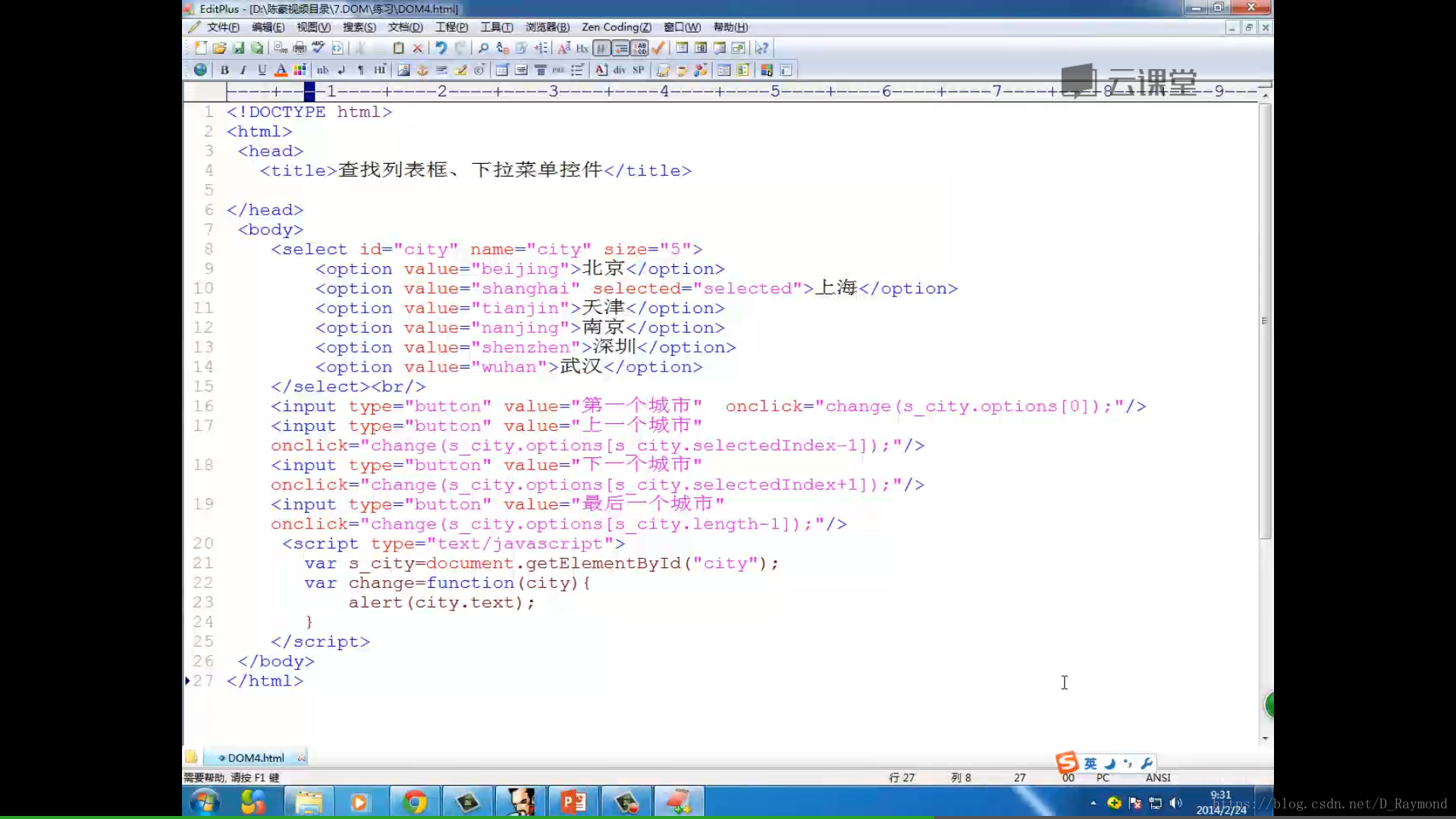The height and width of the screenshot is (819, 1456).
Task: Open the Replace tool icon
Action: tap(502, 48)
